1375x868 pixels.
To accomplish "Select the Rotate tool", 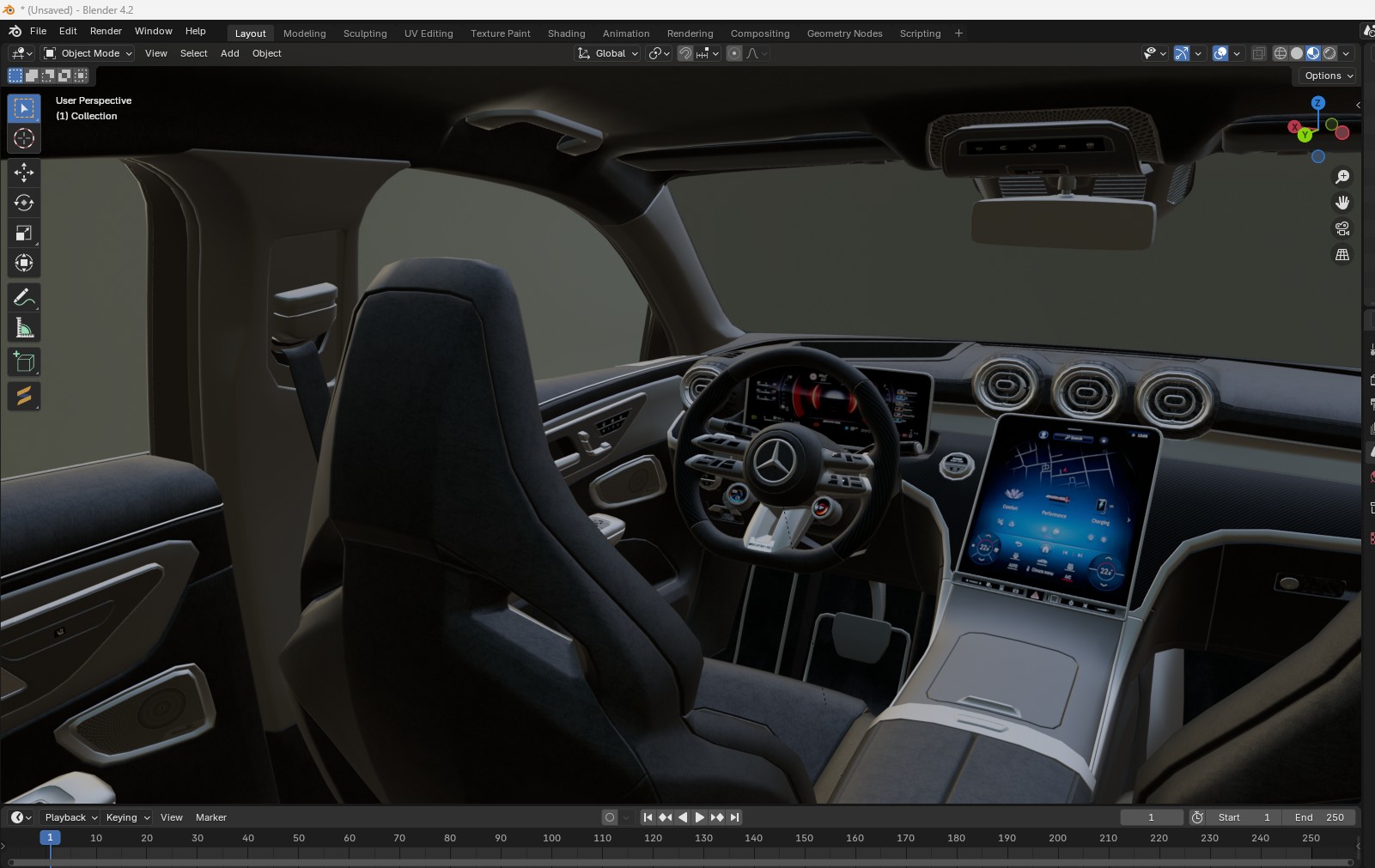I will (24, 203).
